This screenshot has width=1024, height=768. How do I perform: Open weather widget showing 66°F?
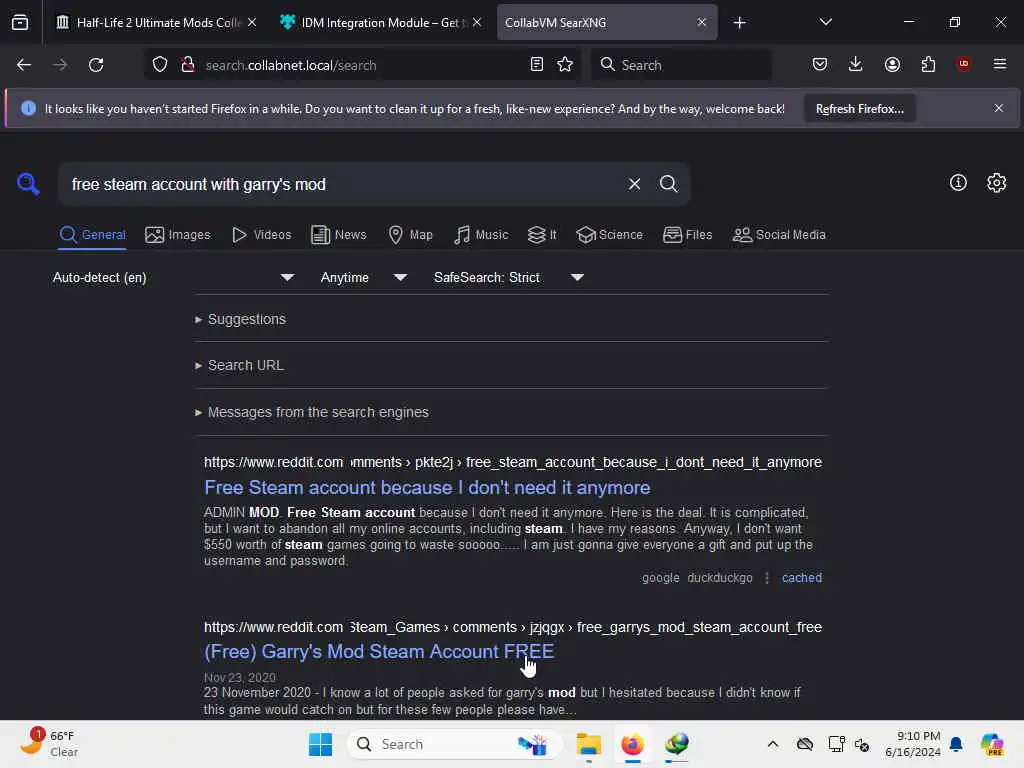(x=49, y=743)
